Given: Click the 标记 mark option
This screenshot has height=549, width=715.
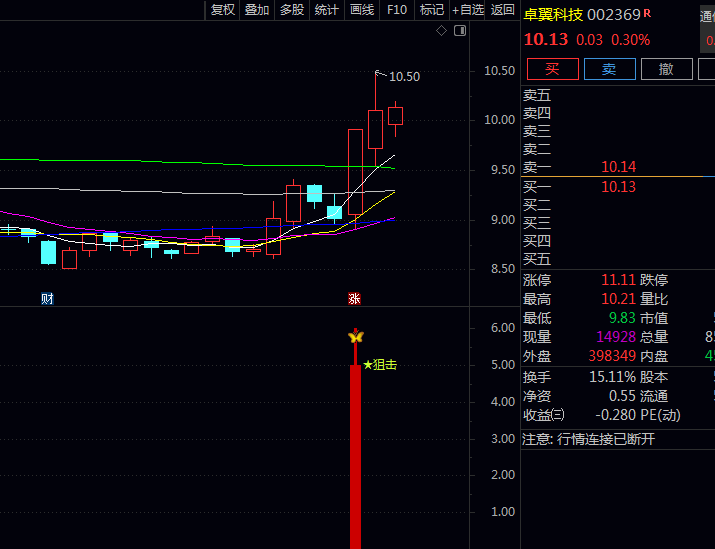Looking at the screenshot, I should click(431, 10).
